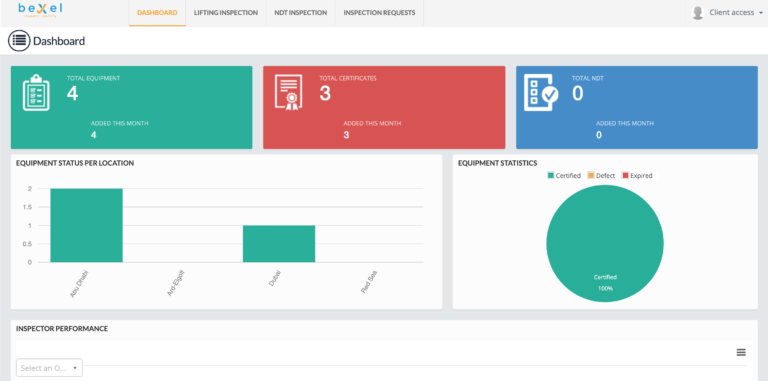Image resolution: width=768 pixels, height=381 pixels.
Task: Click the Abu Dhabi bar
Action: [86, 225]
